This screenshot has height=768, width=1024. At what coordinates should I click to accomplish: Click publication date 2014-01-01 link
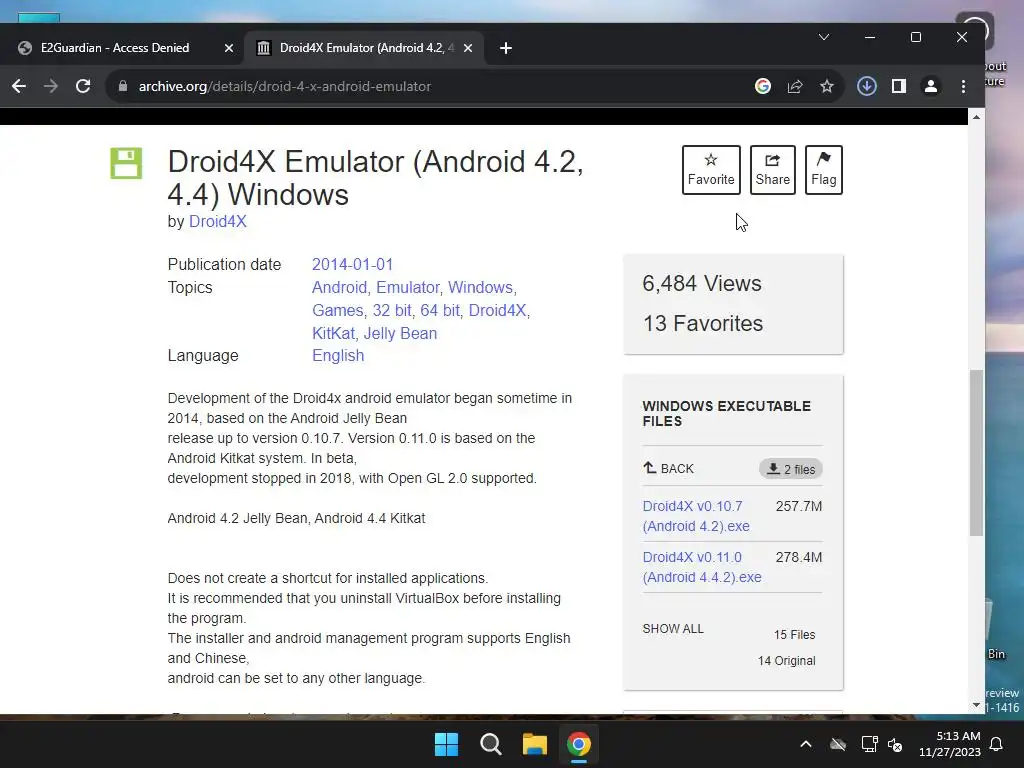click(x=352, y=264)
